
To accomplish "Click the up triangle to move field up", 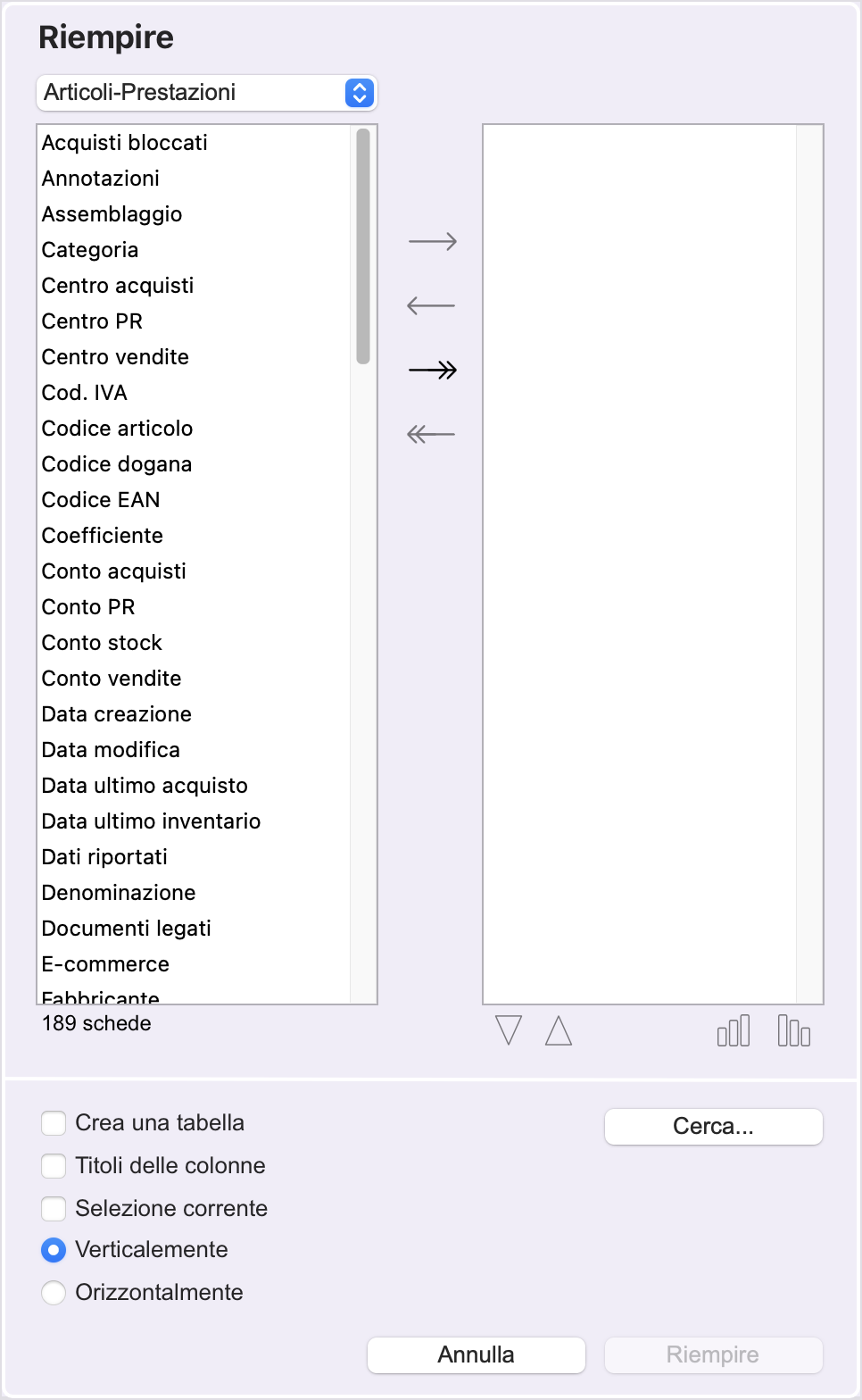I will 559,1030.
